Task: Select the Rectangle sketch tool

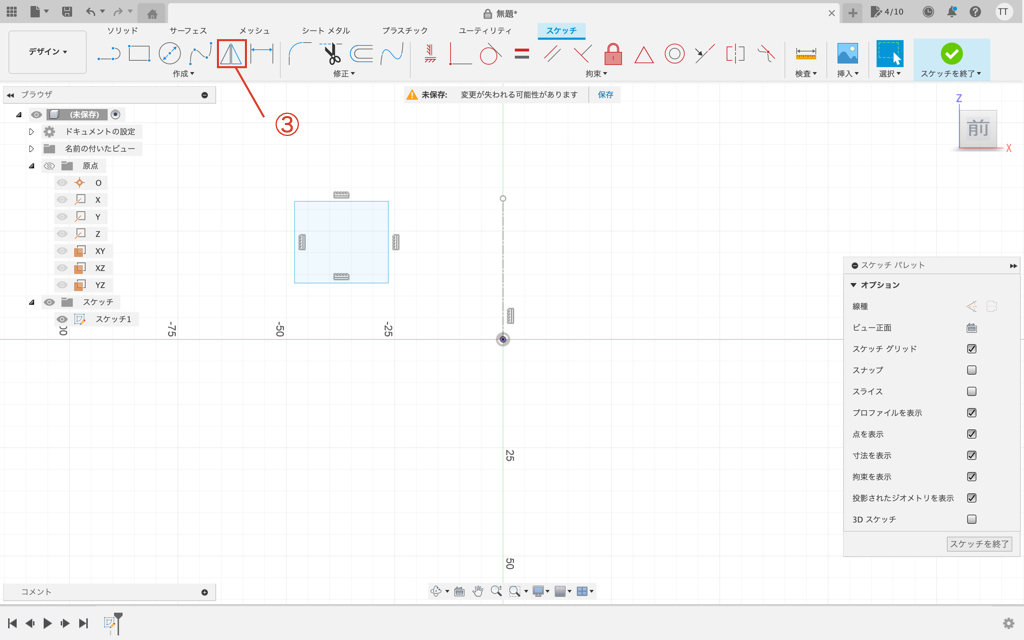Action: (x=139, y=54)
